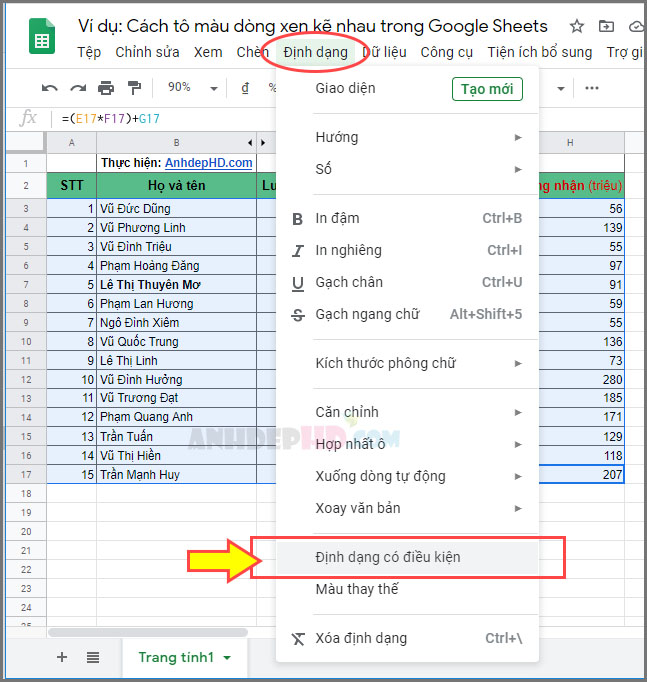Choose In đậm menu item
647x682 pixels.
(x=407, y=218)
